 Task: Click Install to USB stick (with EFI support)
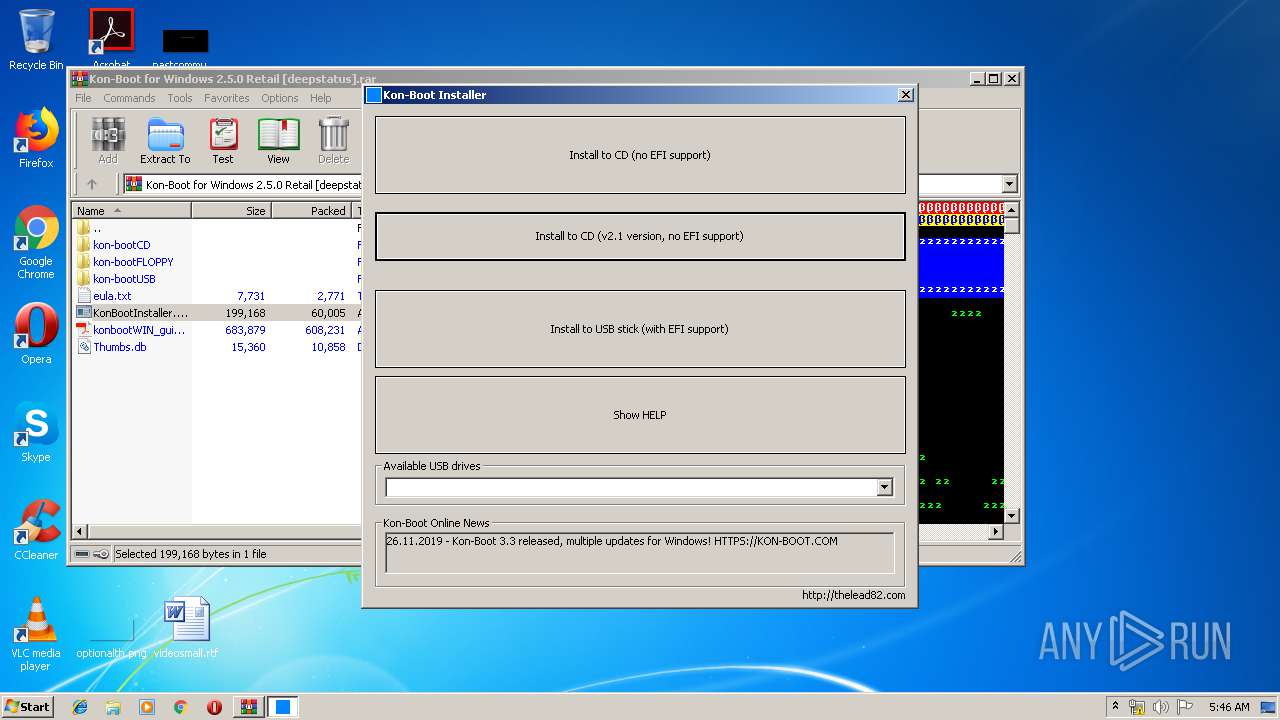[x=640, y=329]
